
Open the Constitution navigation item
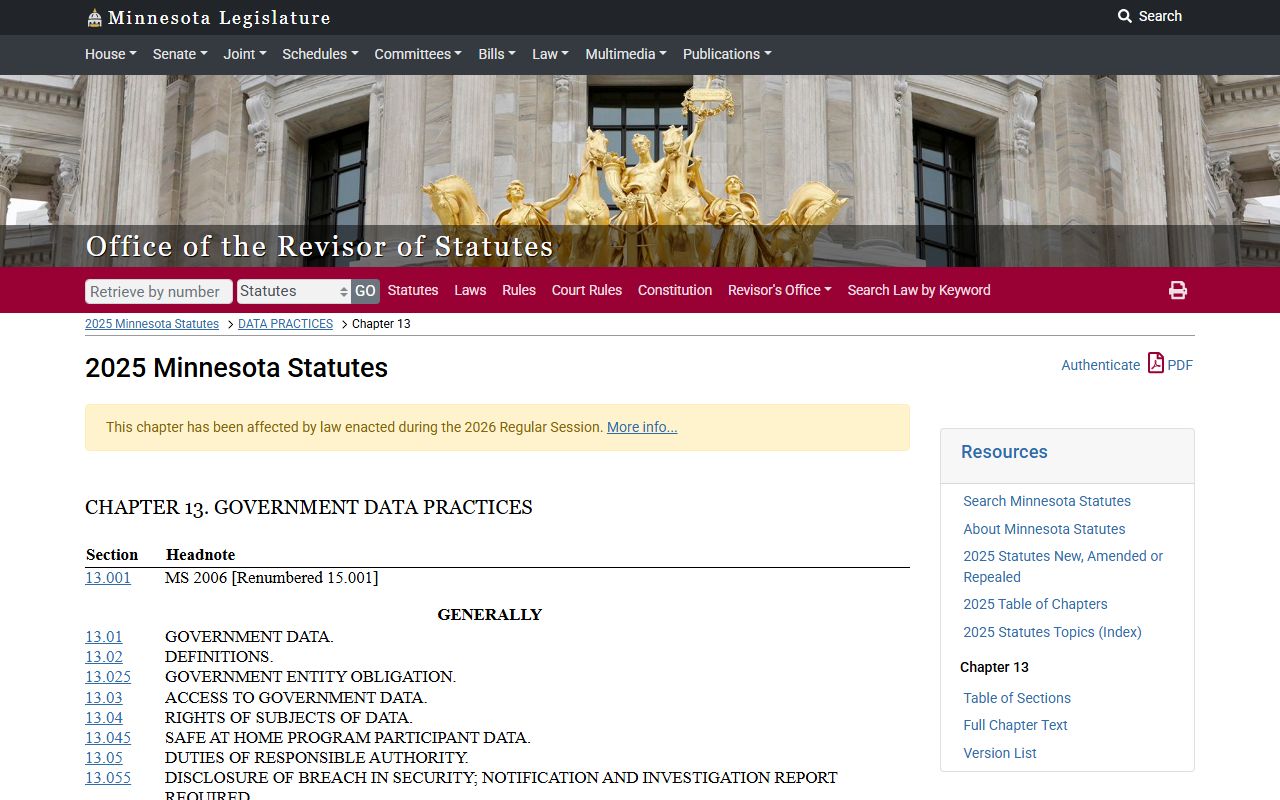[x=675, y=290]
